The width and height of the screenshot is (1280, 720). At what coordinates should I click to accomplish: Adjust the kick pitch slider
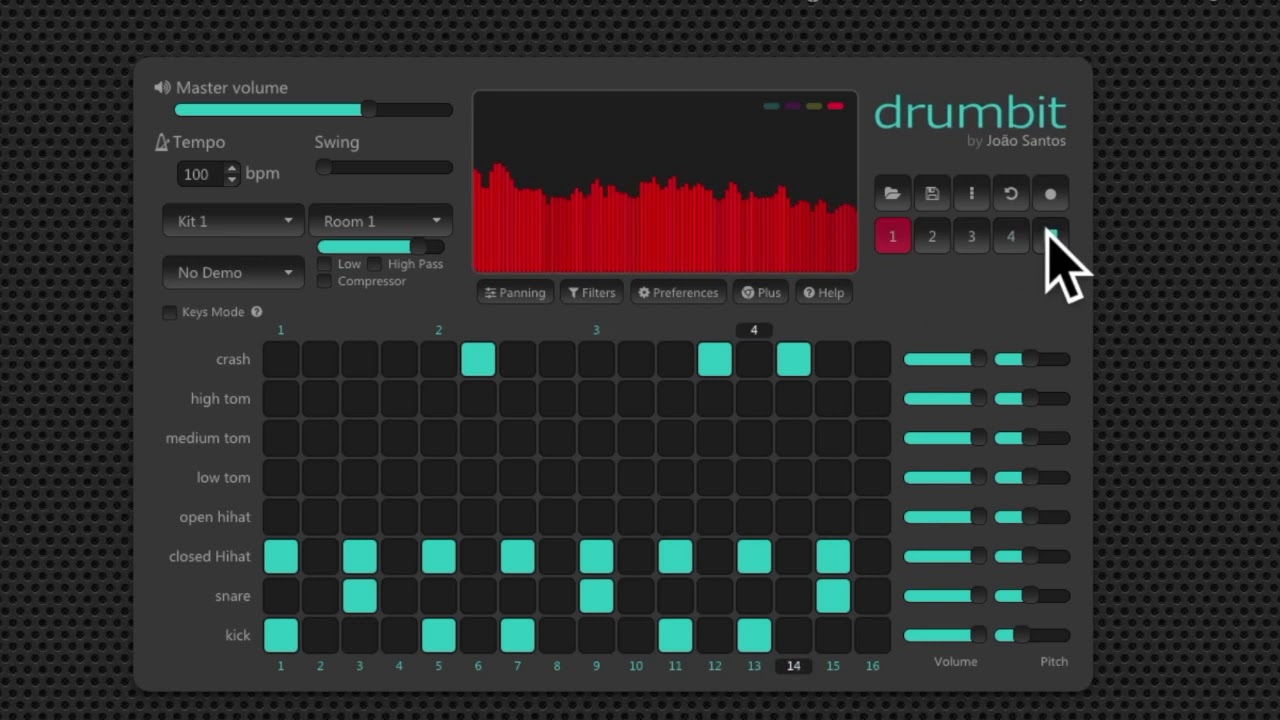(x=1032, y=635)
